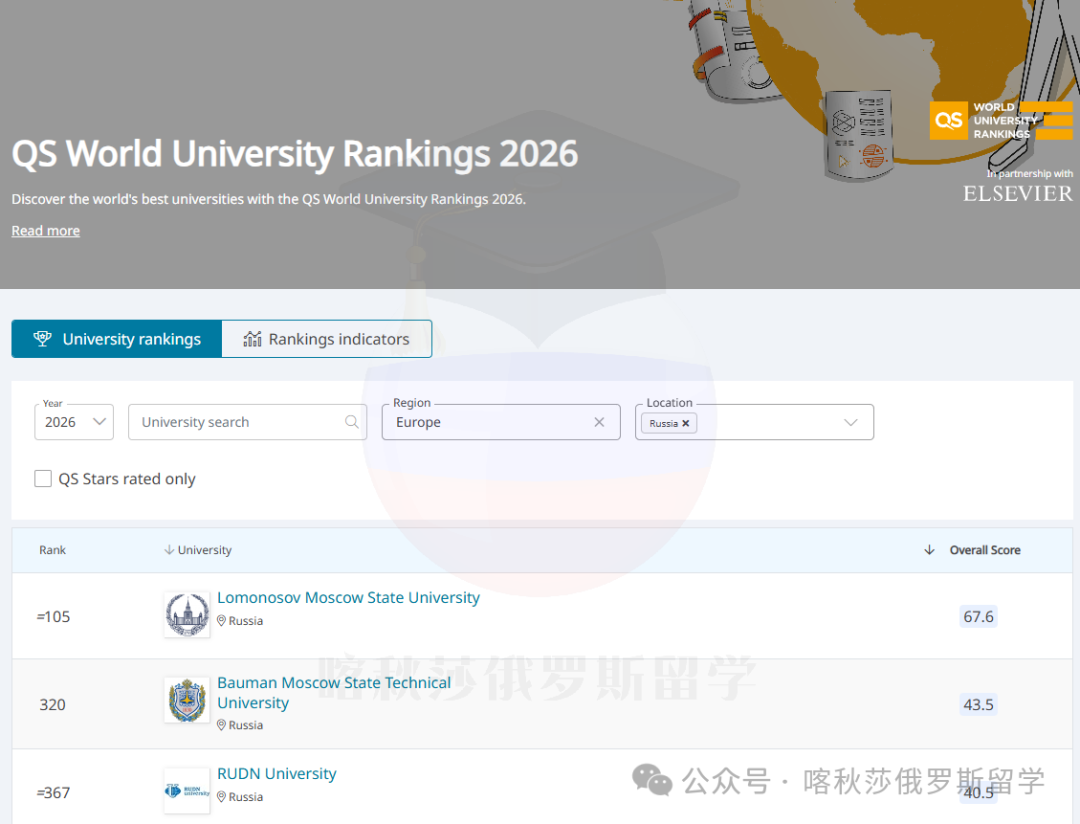Click the 67.6 overall score value
Image resolution: width=1080 pixels, height=824 pixels.
978,617
